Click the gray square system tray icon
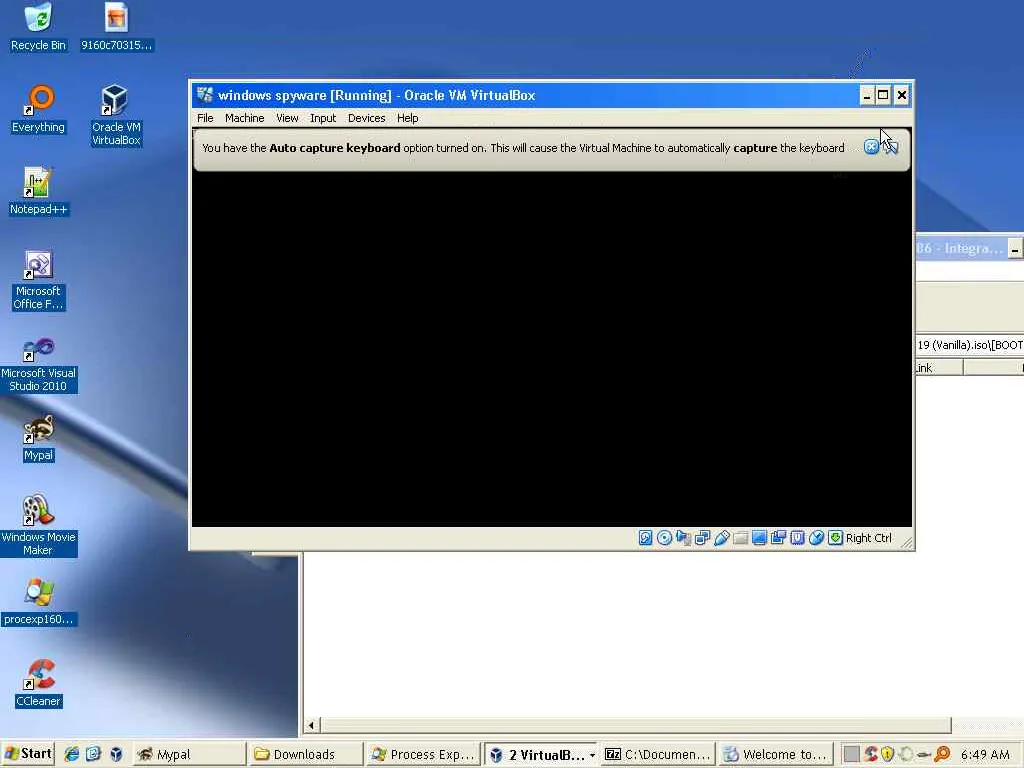The image size is (1024, 768). point(851,754)
